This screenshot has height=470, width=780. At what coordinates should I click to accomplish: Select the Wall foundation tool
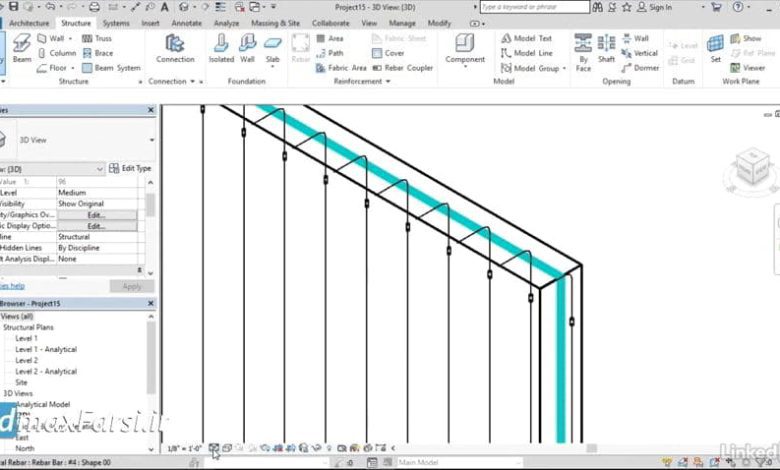pos(247,48)
